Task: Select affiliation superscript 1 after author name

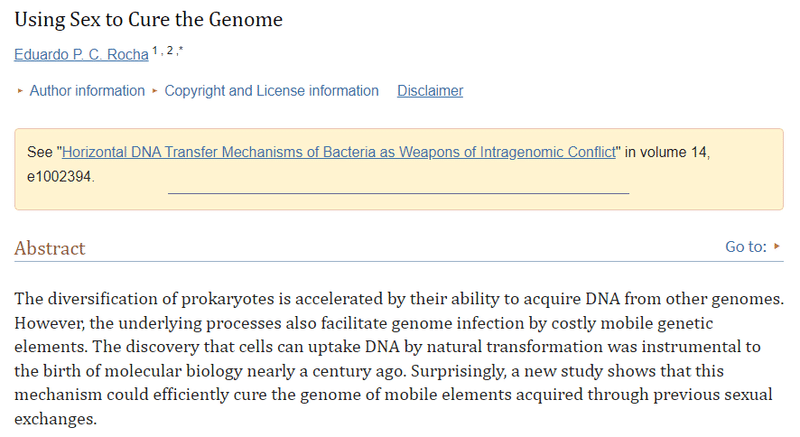Action: (x=156, y=50)
